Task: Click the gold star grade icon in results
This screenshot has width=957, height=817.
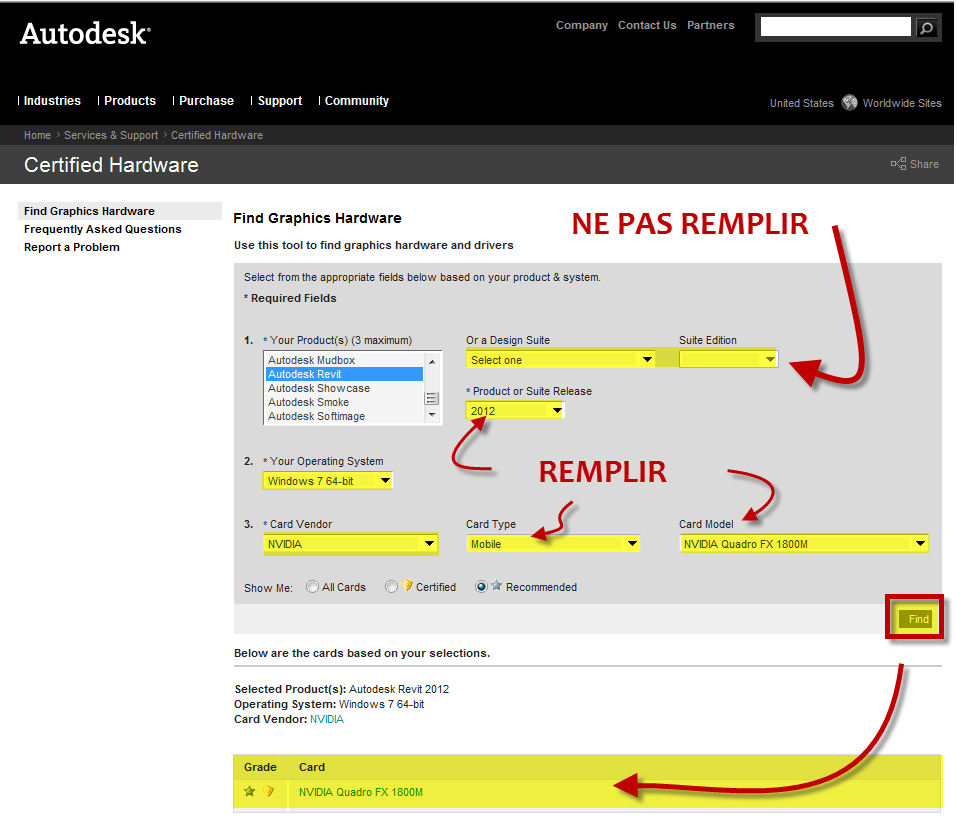Action: (x=249, y=791)
